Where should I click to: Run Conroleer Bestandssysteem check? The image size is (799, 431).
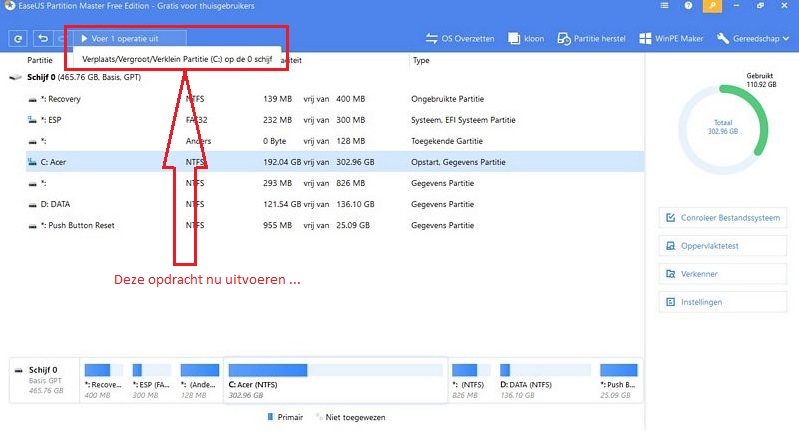[723, 218]
